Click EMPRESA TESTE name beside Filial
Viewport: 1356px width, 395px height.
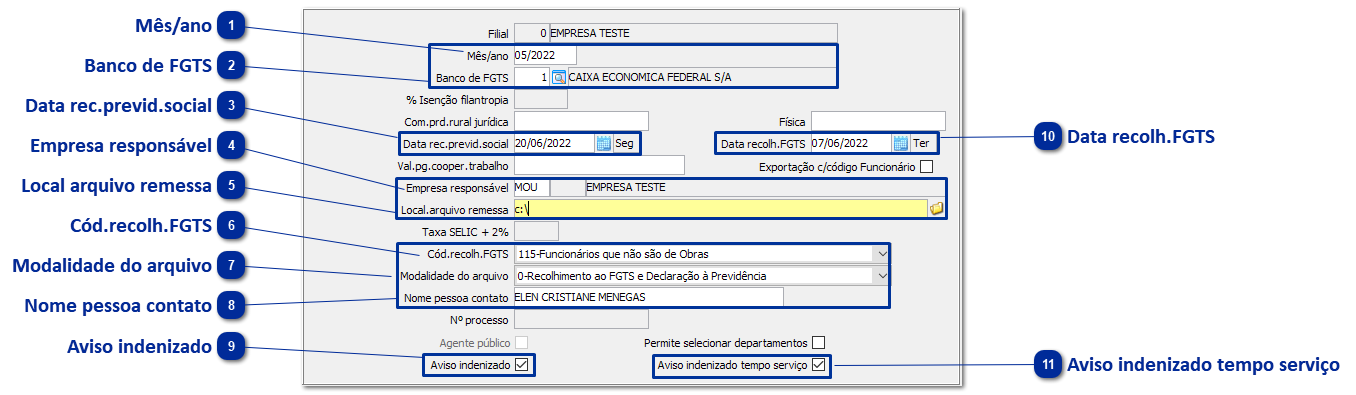tap(590, 33)
